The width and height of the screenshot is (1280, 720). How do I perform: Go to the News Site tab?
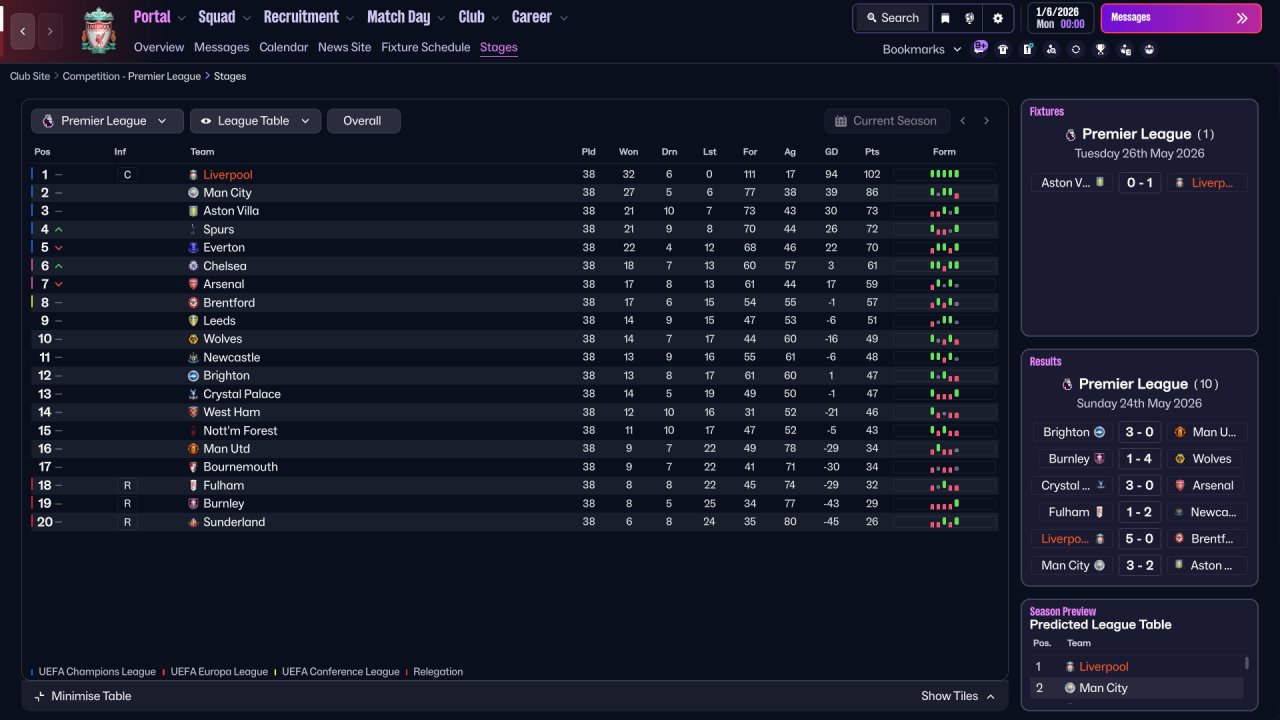pos(345,47)
